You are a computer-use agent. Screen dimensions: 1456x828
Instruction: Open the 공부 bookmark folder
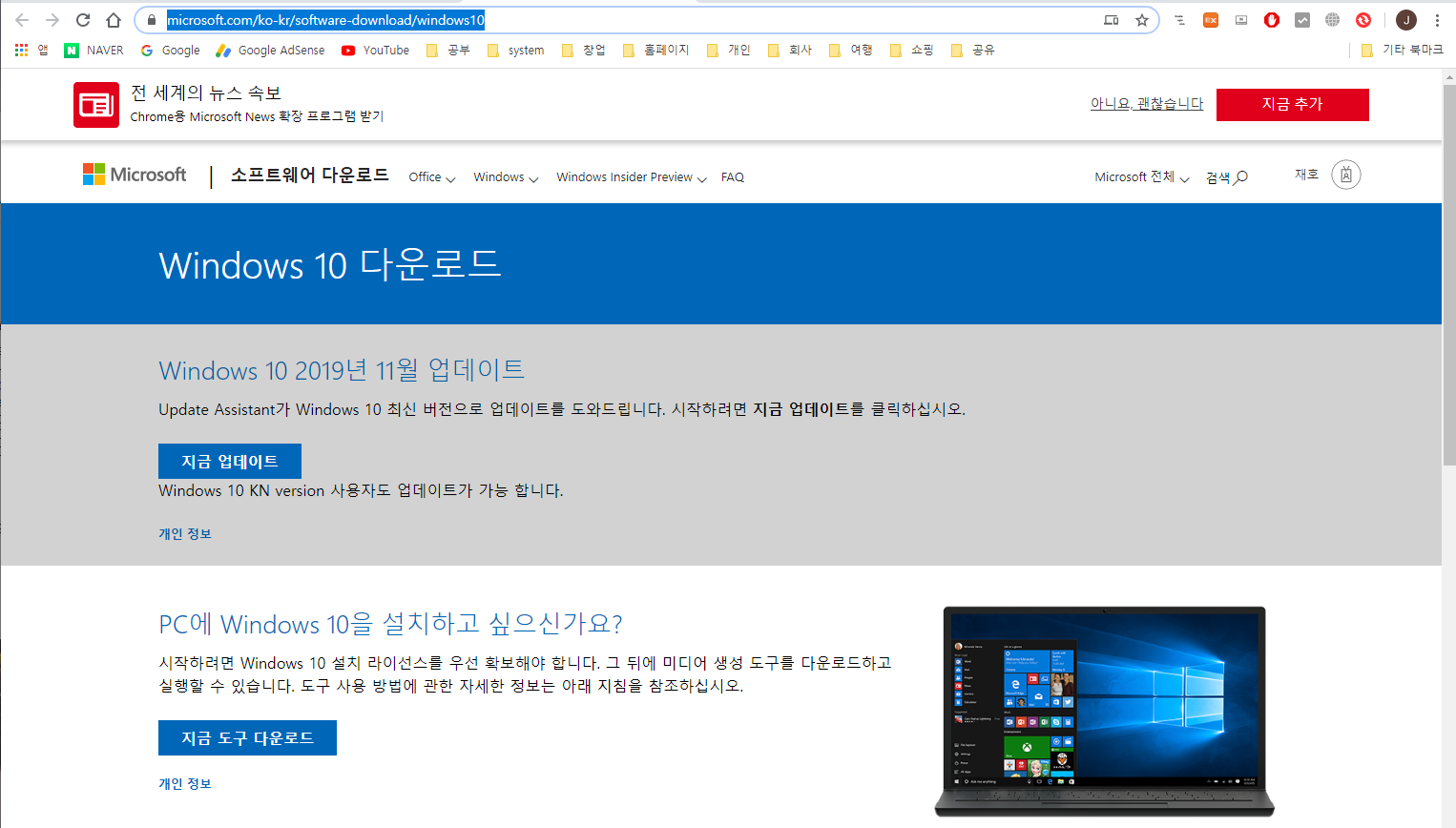click(448, 51)
